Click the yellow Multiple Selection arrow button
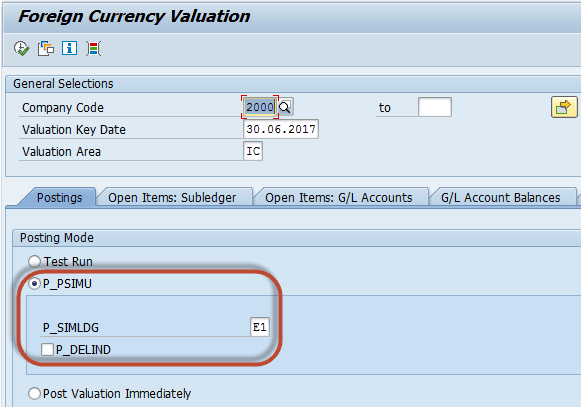Screen dimensions: 581x407 564,107
